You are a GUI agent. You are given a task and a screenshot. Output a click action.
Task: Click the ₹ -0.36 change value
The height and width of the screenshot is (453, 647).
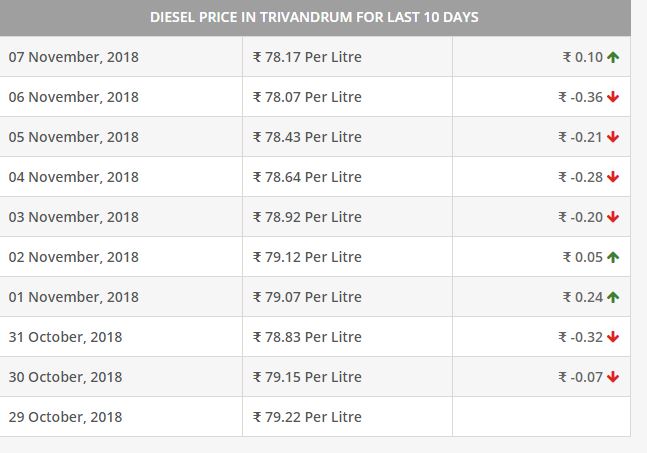pyautogui.click(x=581, y=97)
